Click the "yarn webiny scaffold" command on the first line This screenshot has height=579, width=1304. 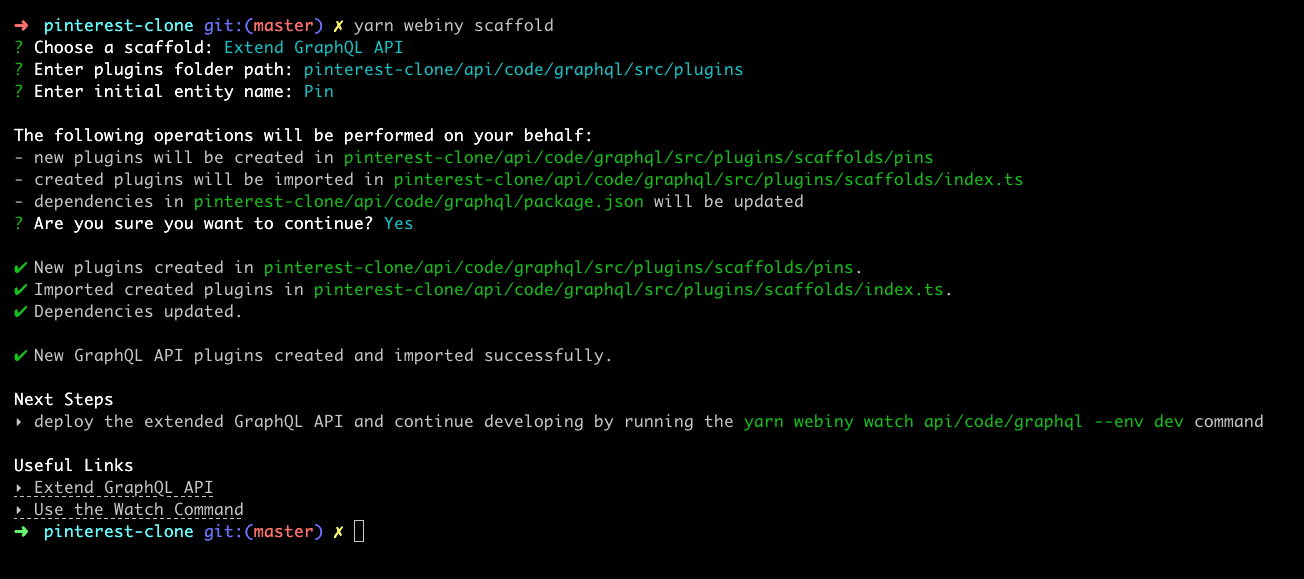(453, 25)
